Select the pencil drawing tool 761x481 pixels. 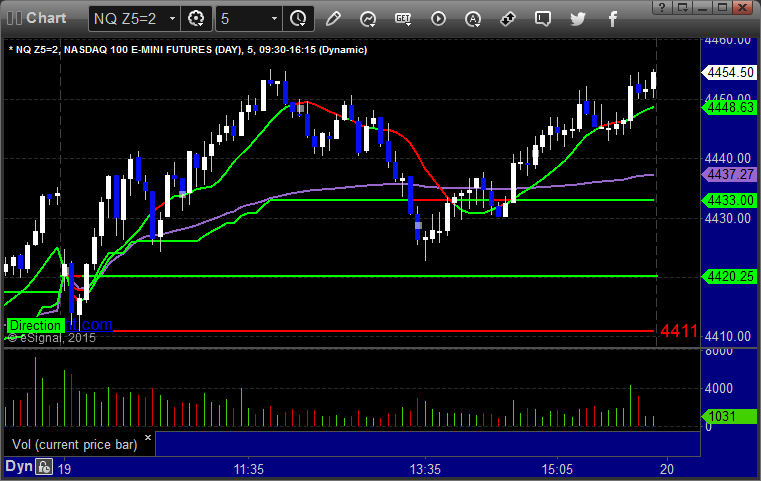click(x=333, y=19)
